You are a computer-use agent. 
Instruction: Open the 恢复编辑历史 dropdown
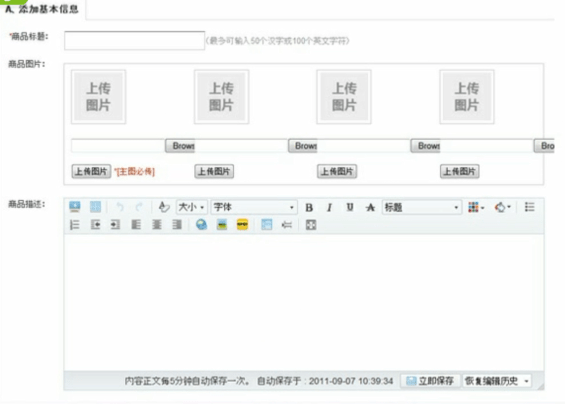click(x=497, y=381)
